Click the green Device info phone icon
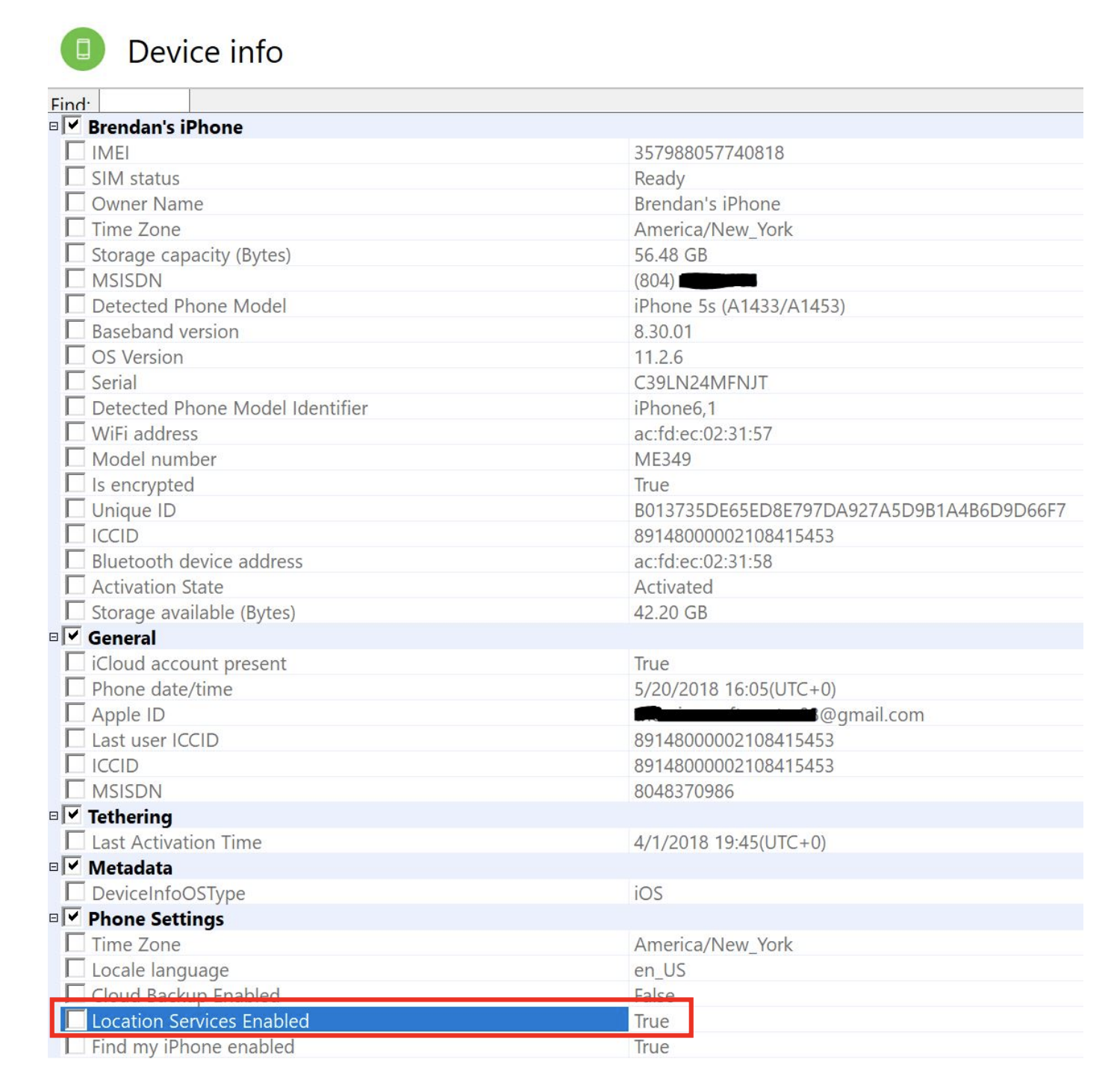This screenshot has width=1120, height=1074. [83, 49]
